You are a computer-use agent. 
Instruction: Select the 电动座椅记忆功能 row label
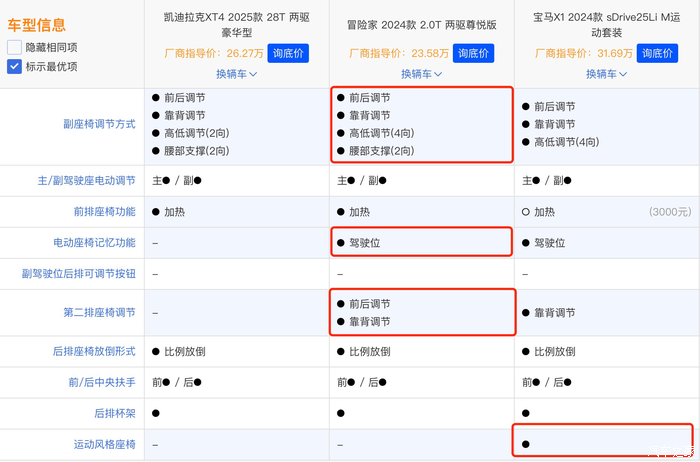tap(94, 243)
